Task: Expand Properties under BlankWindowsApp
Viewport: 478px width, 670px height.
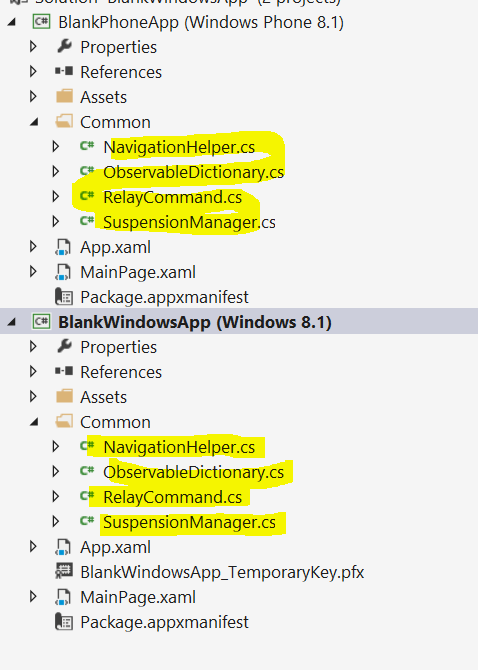Action: [33, 347]
